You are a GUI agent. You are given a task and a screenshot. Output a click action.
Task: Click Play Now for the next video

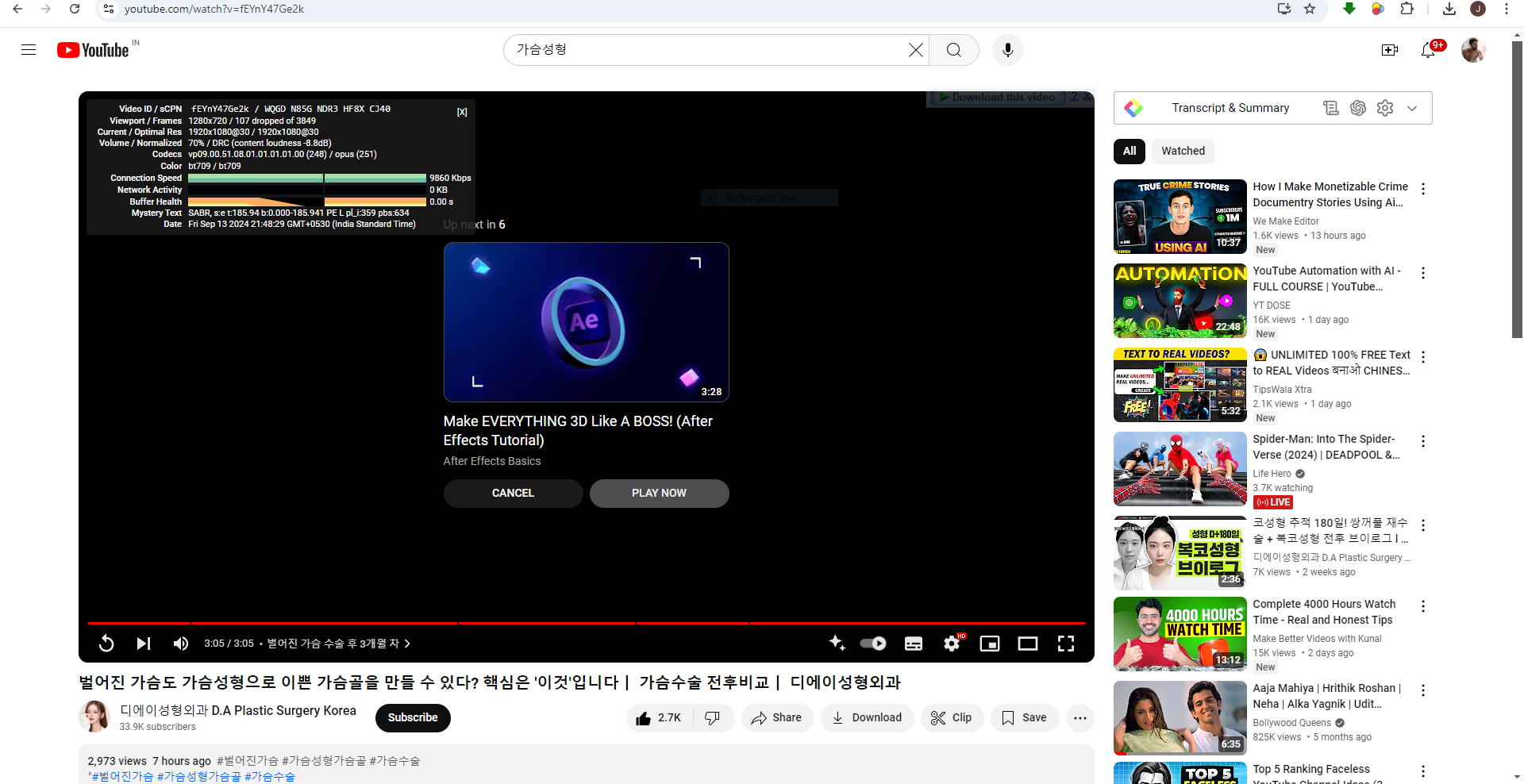point(659,494)
